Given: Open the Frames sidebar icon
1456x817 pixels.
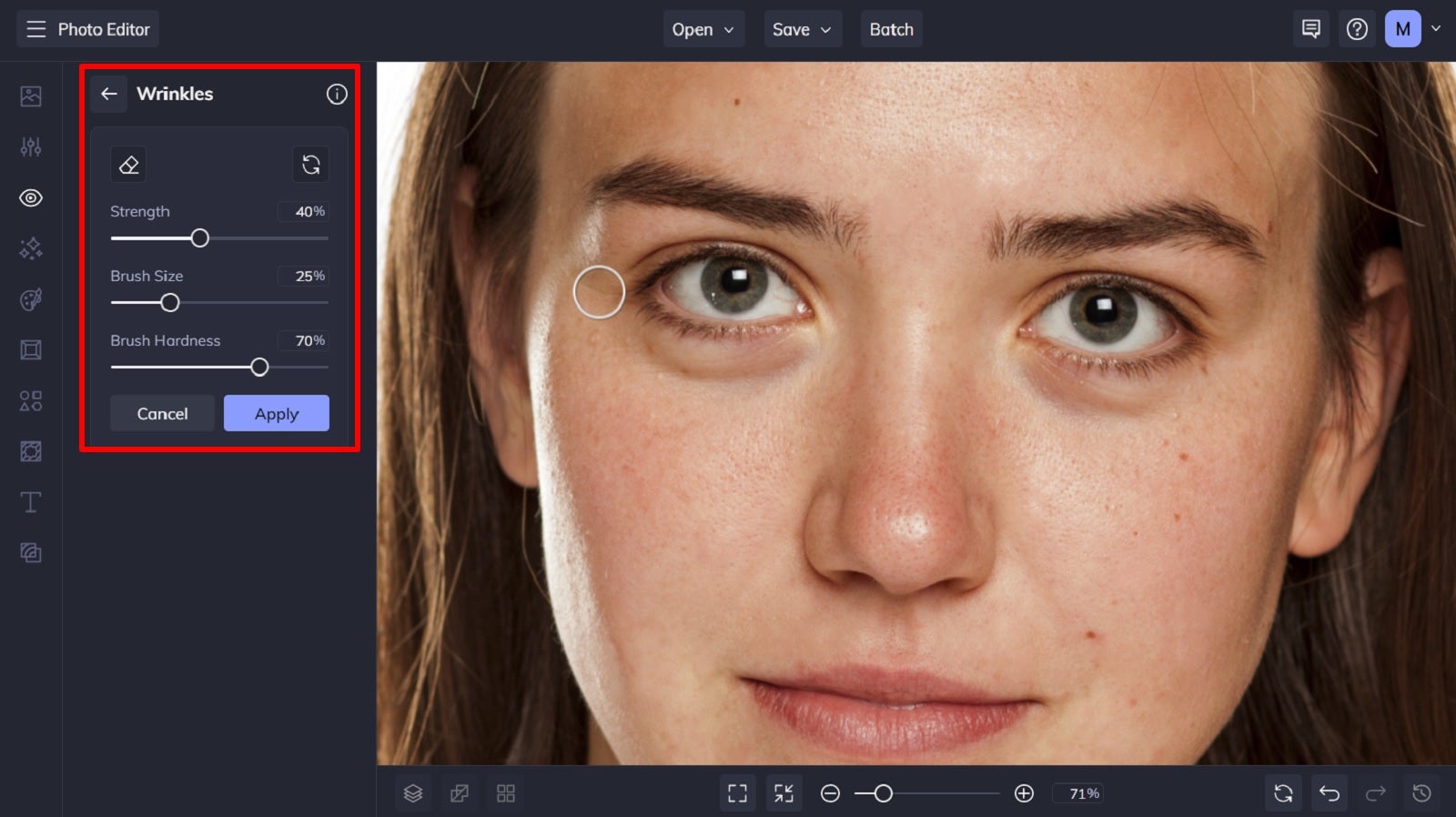Looking at the screenshot, I should pos(31,350).
